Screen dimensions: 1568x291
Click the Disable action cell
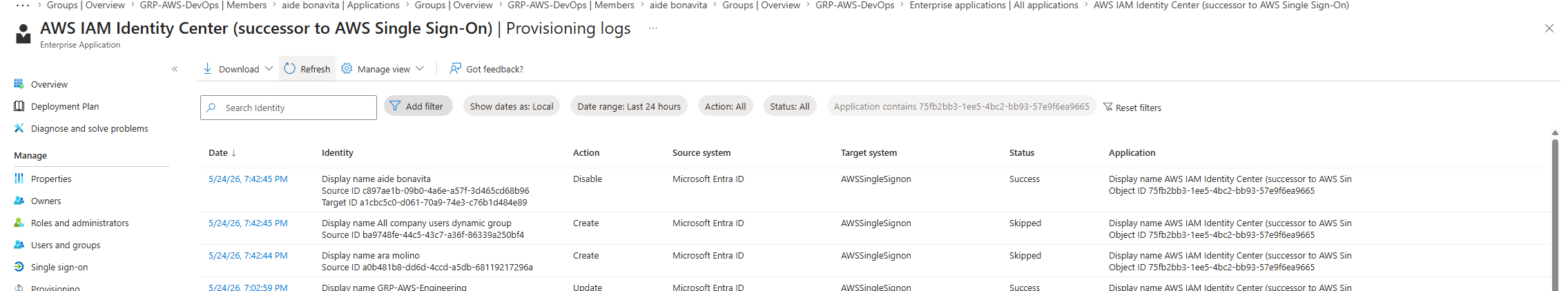tap(588, 179)
